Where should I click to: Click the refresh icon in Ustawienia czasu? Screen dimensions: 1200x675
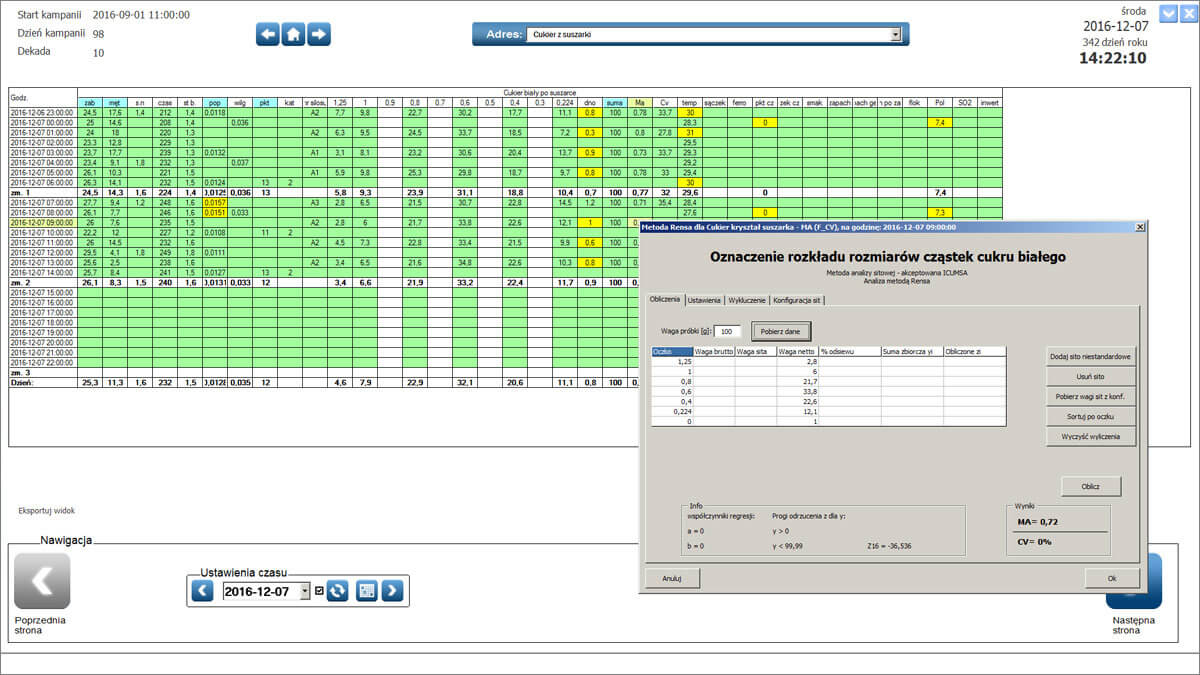337,590
